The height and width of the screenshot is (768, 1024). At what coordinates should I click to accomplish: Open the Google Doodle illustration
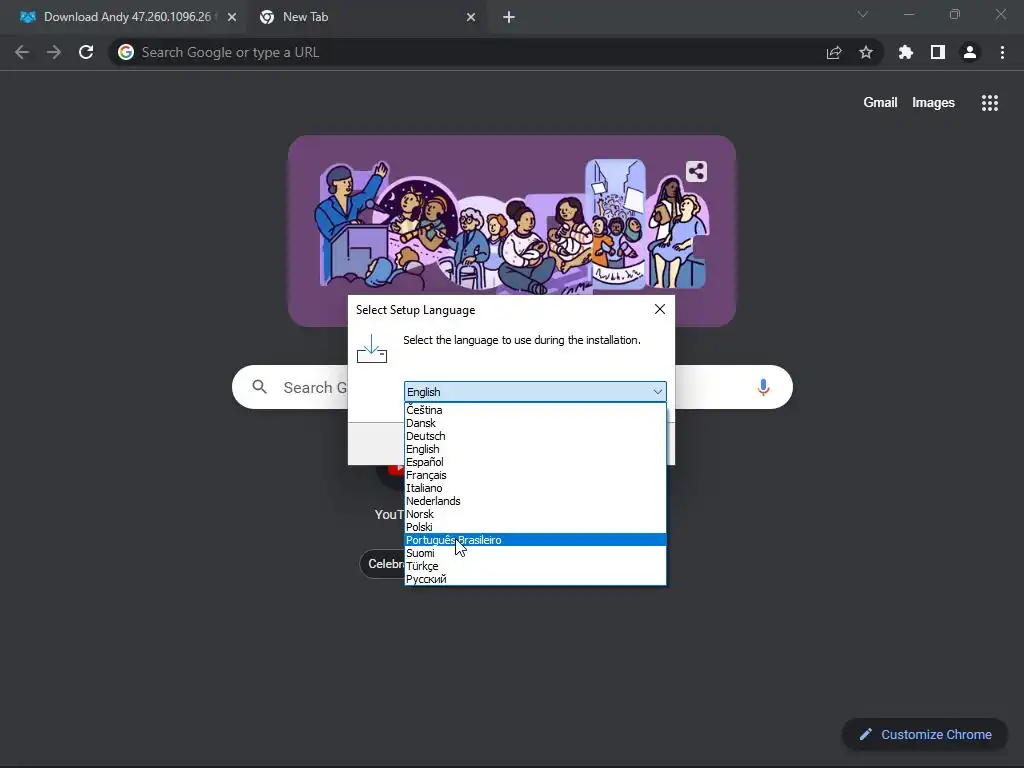[x=512, y=231]
